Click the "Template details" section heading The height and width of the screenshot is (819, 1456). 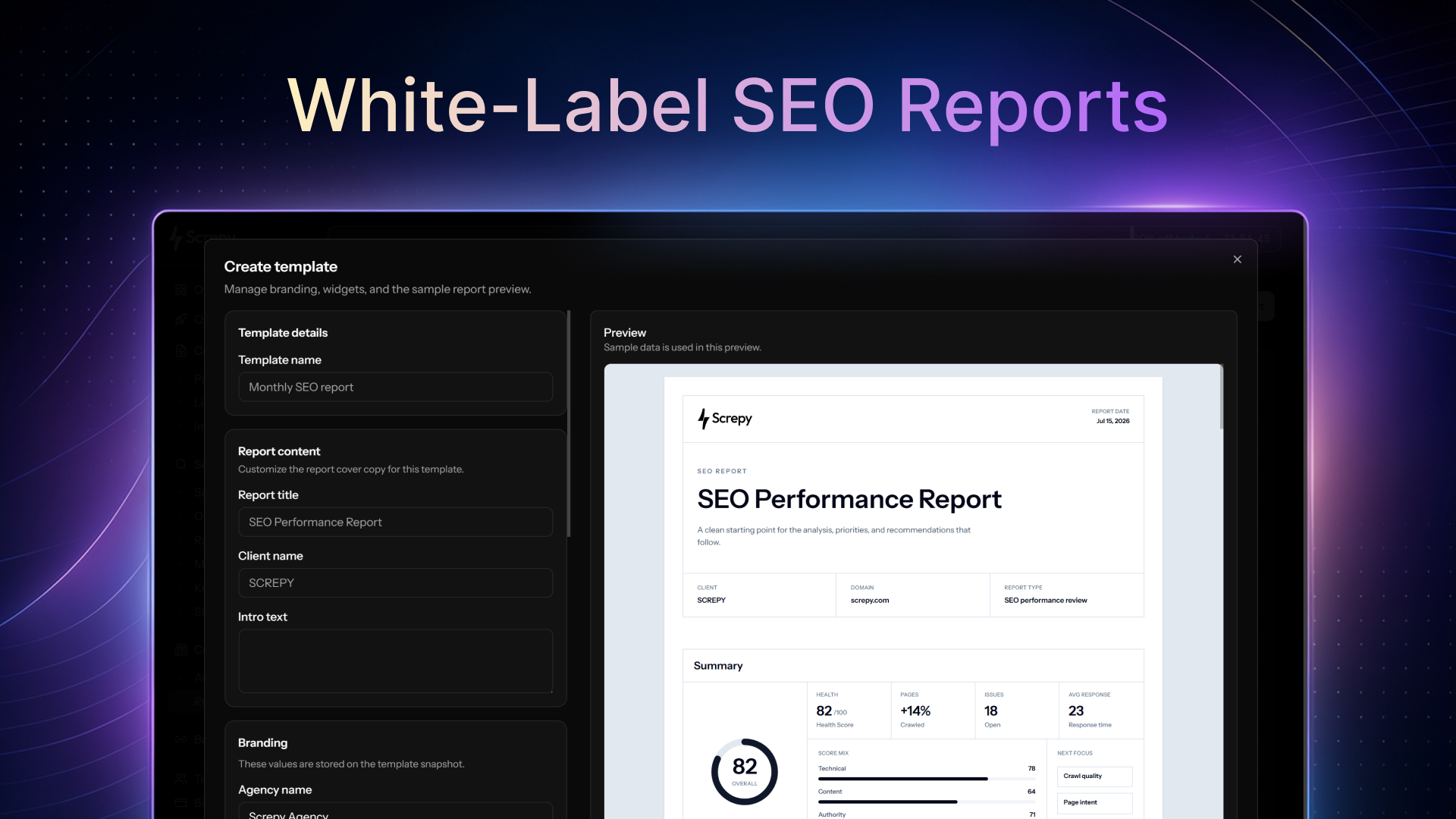[x=283, y=333]
